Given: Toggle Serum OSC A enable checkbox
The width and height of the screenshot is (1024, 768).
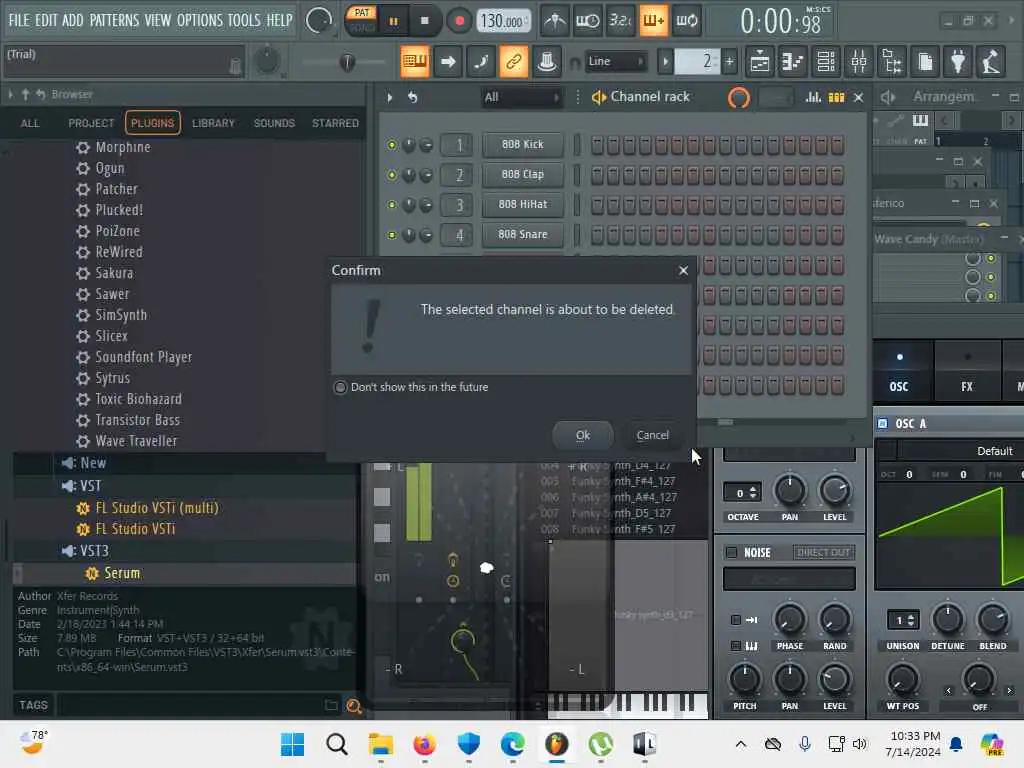Looking at the screenshot, I should [x=882, y=424].
